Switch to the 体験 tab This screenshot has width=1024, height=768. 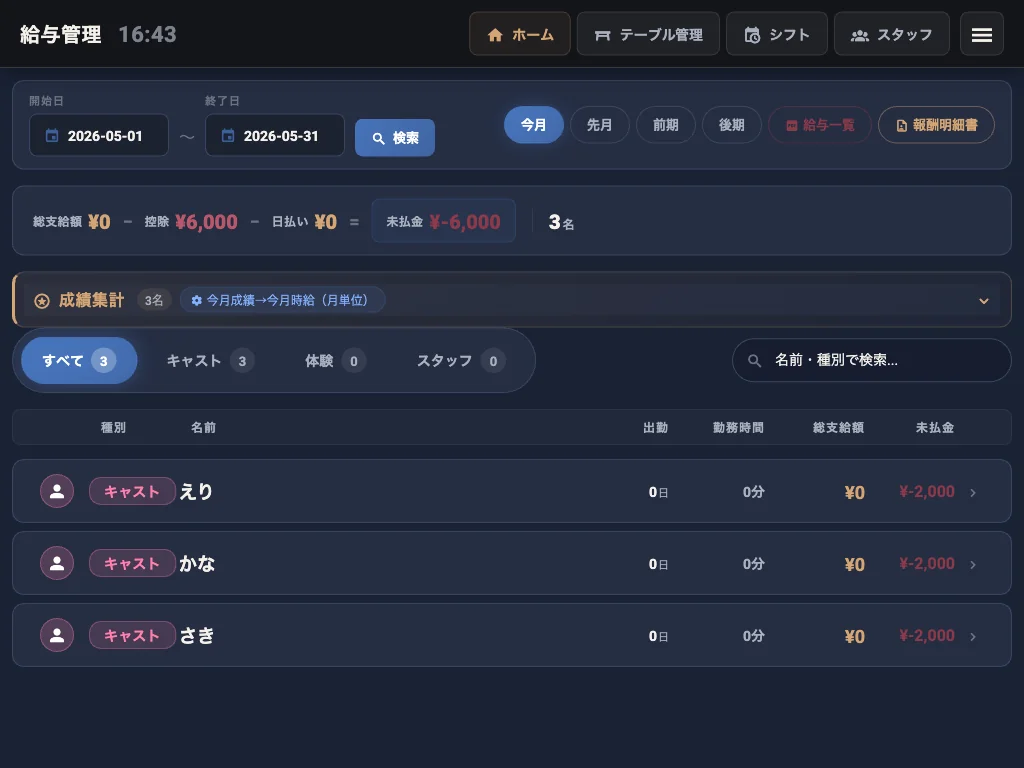click(x=335, y=360)
